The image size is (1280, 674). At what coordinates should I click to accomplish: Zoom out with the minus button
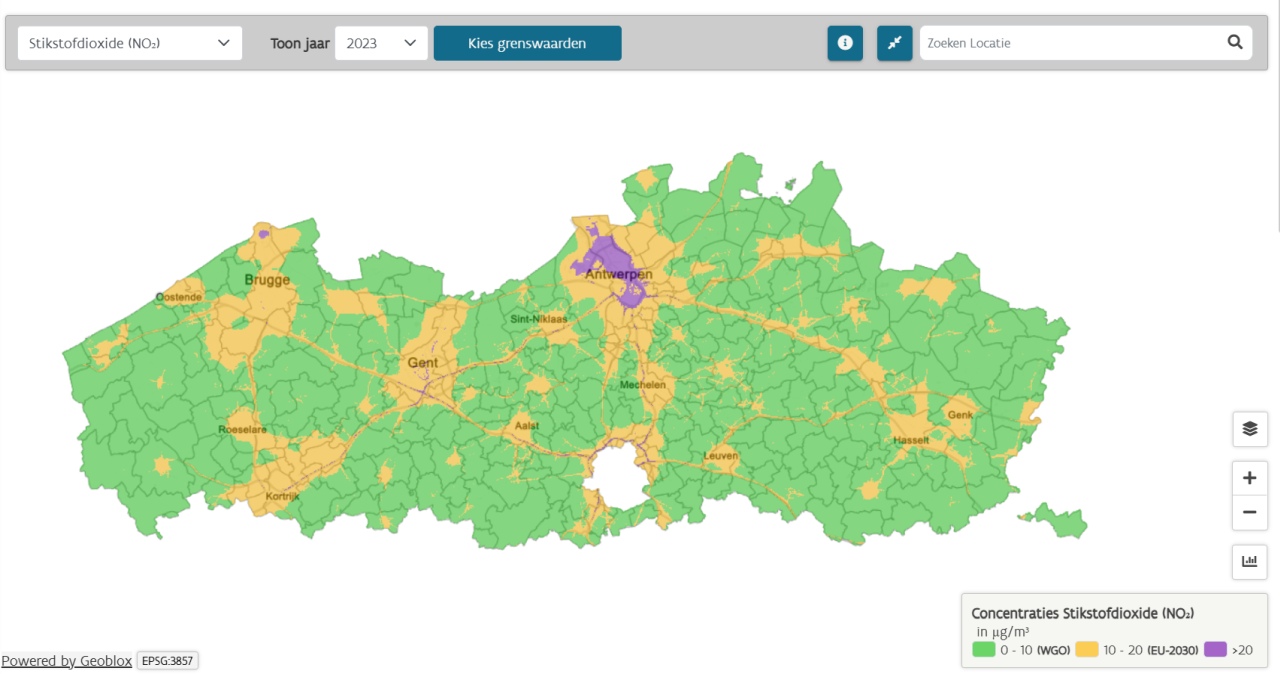coord(1250,513)
